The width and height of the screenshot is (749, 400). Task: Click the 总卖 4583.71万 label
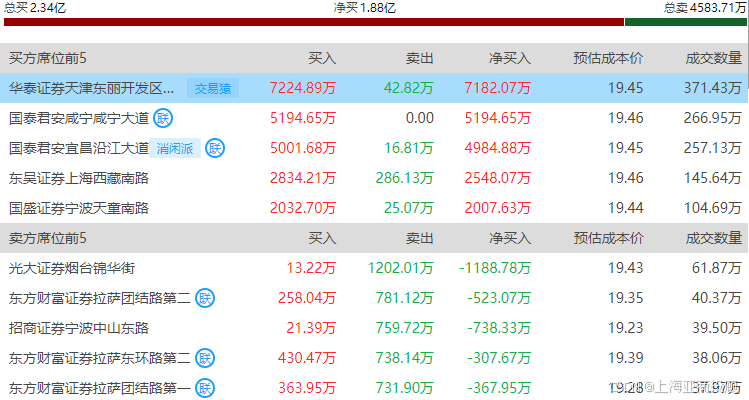click(x=705, y=8)
